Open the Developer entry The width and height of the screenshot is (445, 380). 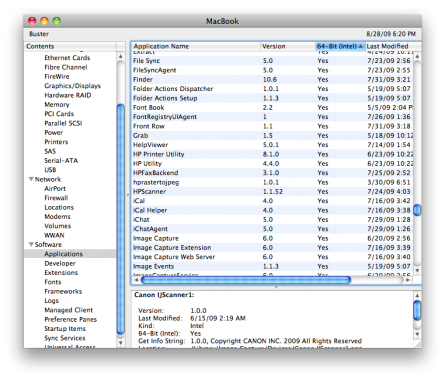pyautogui.click(x=60, y=263)
